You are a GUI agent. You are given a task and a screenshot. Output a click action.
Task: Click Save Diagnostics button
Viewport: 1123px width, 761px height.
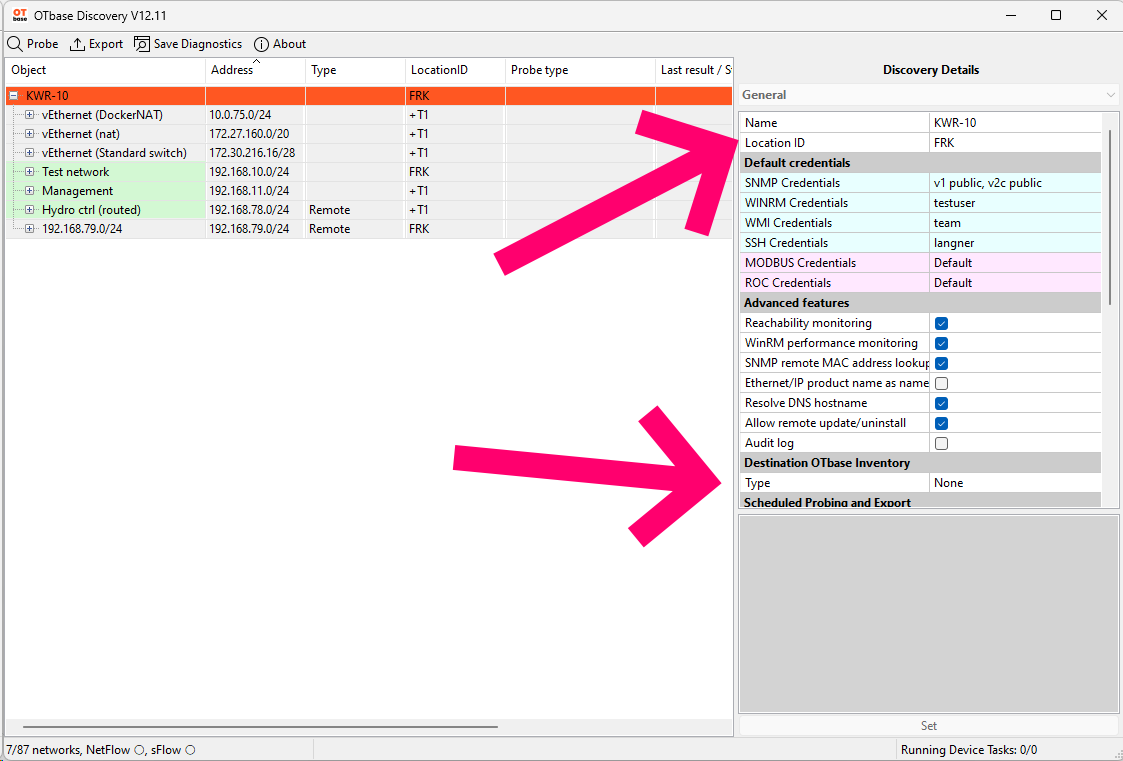(x=188, y=44)
